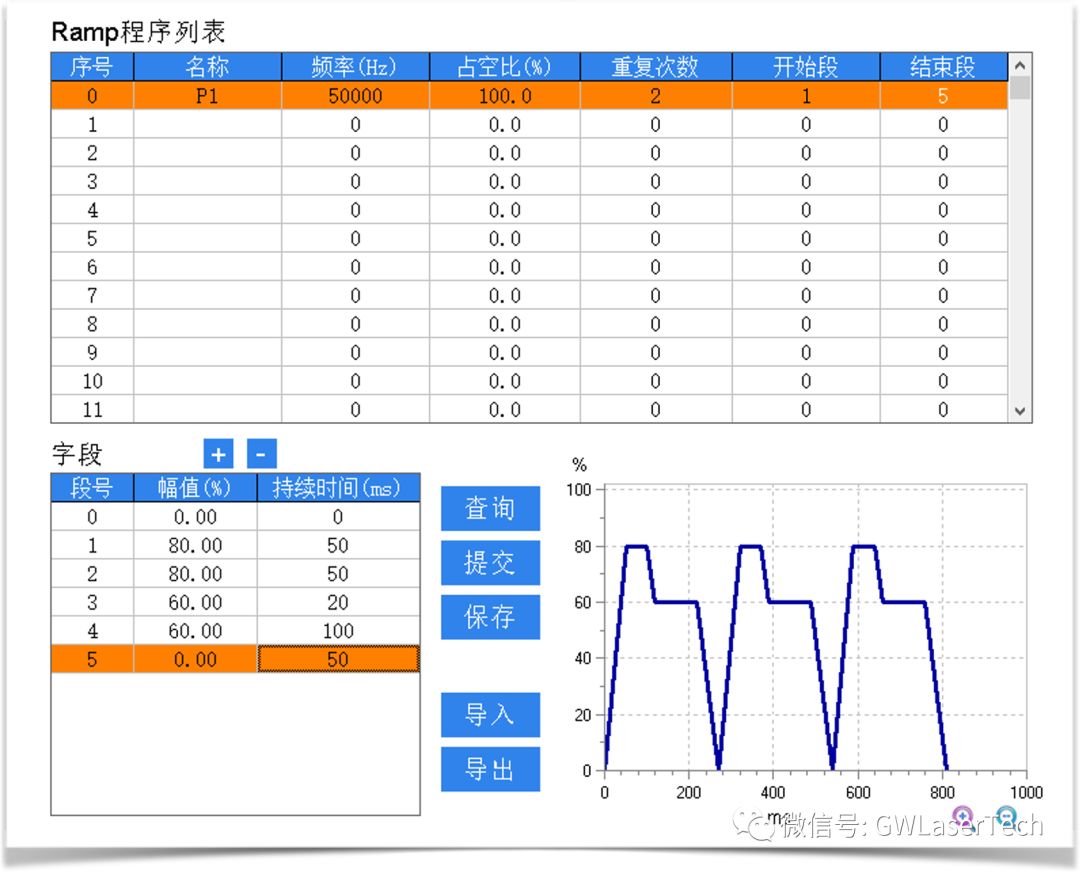Click the minus button to remove a segment
The height and width of the screenshot is (873, 1080).
tap(262, 454)
